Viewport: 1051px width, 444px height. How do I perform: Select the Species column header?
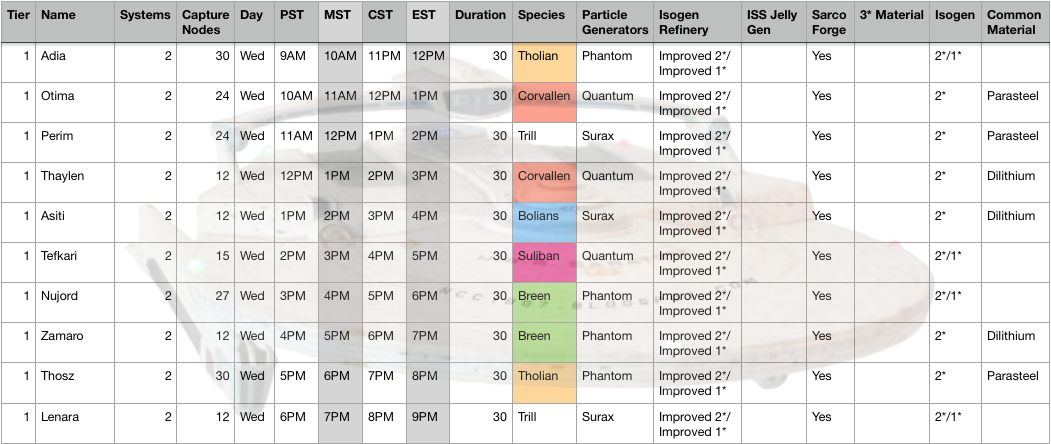click(540, 16)
